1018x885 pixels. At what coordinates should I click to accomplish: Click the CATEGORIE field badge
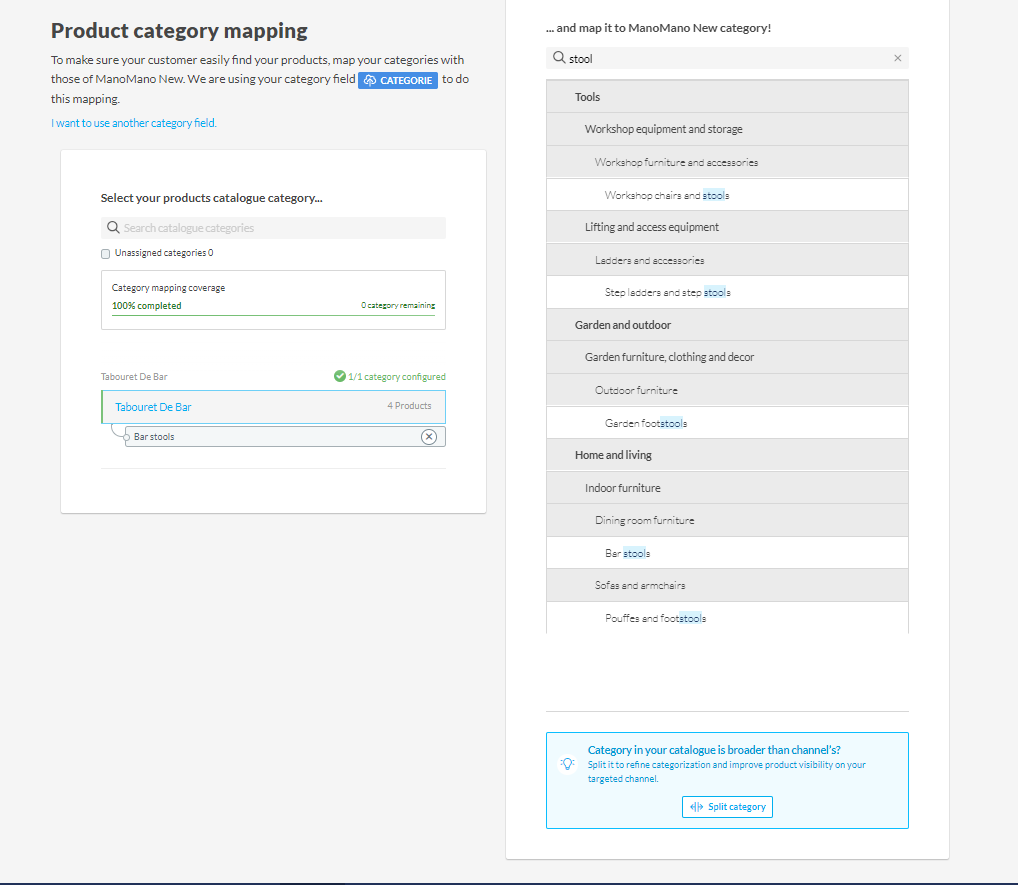pos(398,80)
